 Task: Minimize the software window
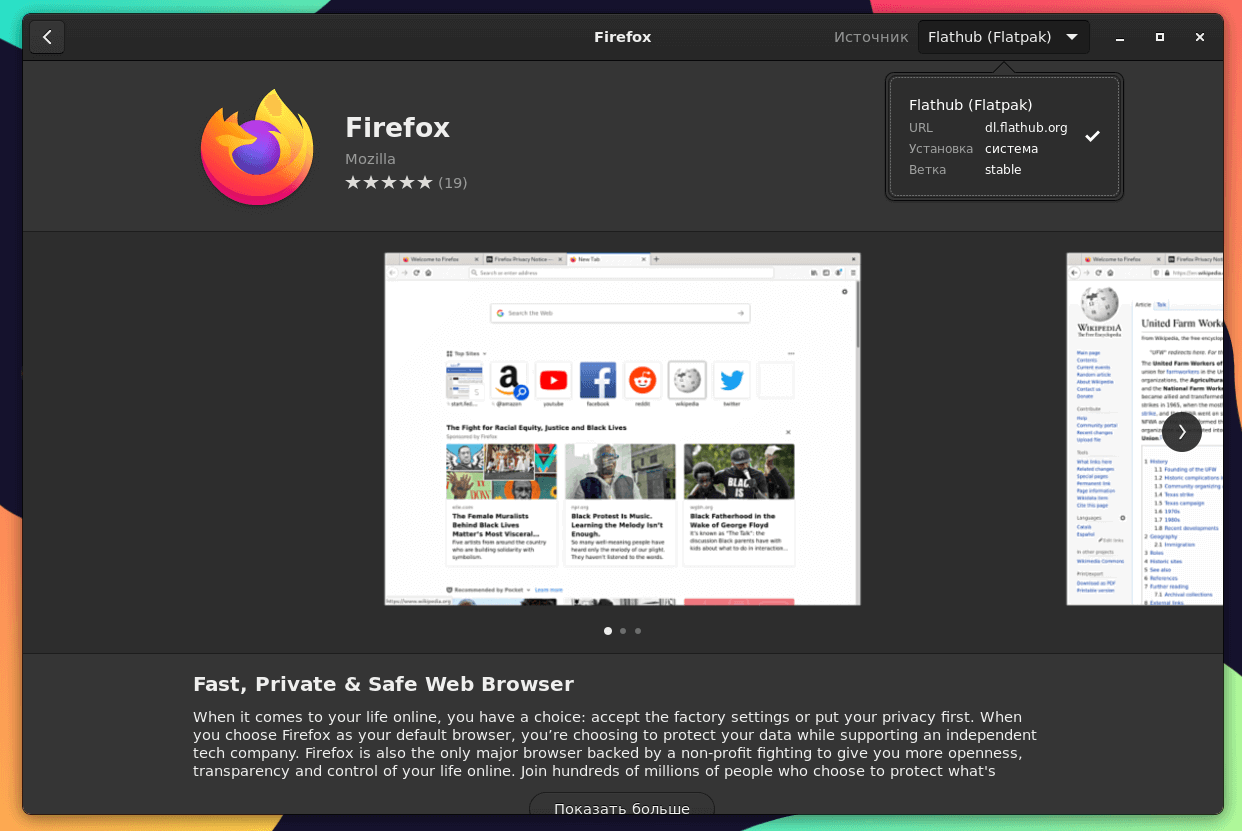pyautogui.click(x=1119, y=37)
